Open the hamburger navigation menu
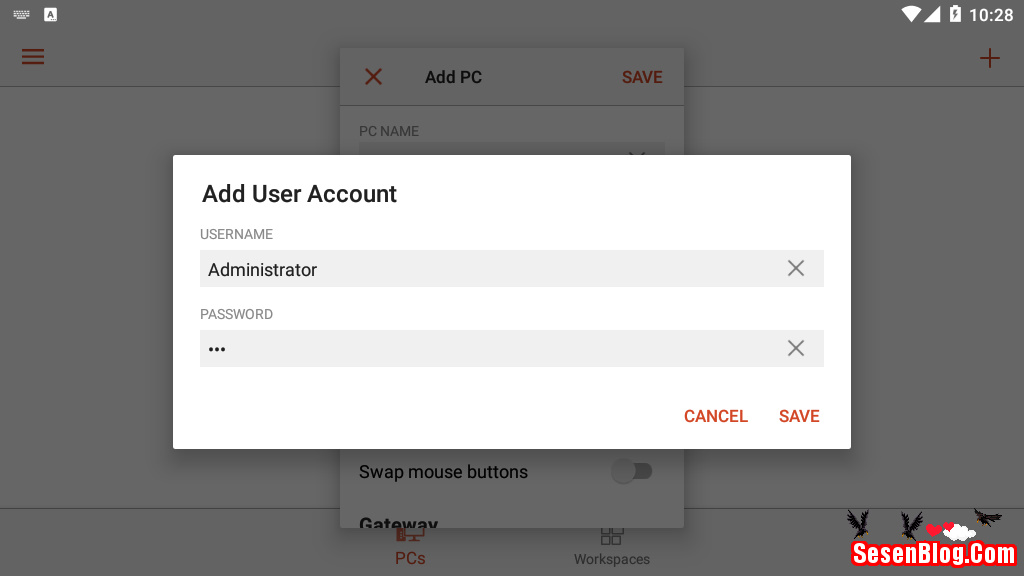This screenshot has height=576, width=1024. point(33,57)
